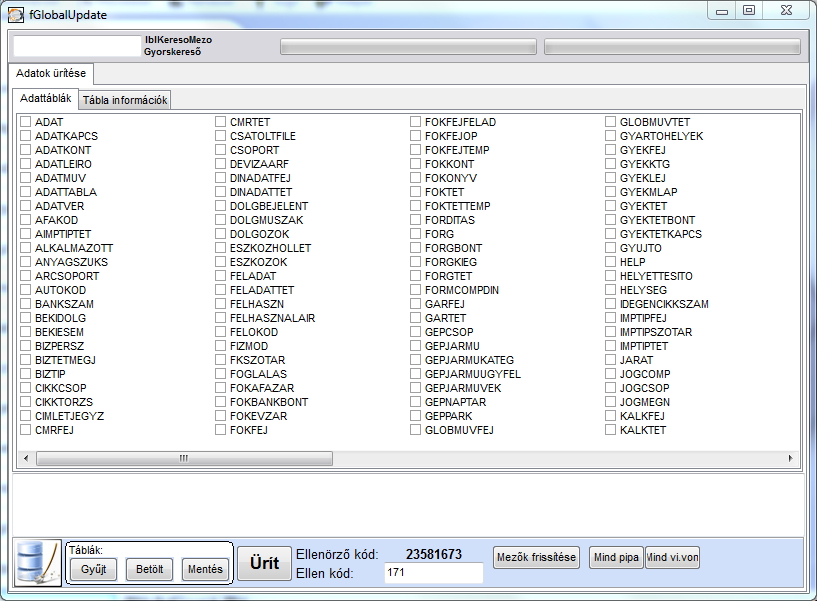This screenshot has width=817, height=601.
Task: Click the Mezők frissítése button
Action: (536, 557)
